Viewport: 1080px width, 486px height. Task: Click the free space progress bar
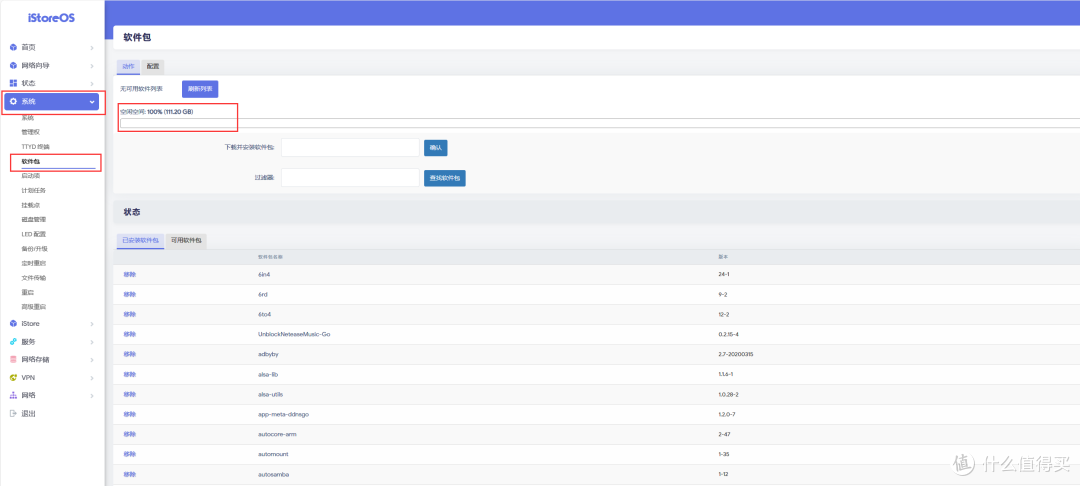point(599,123)
